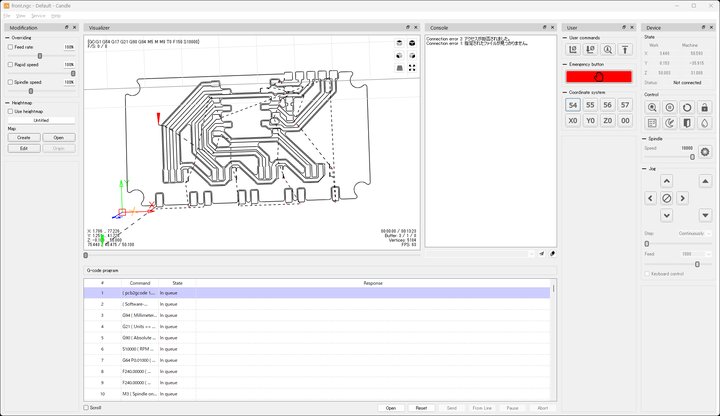Click the Z-probe circle icon in Control

click(669, 107)
